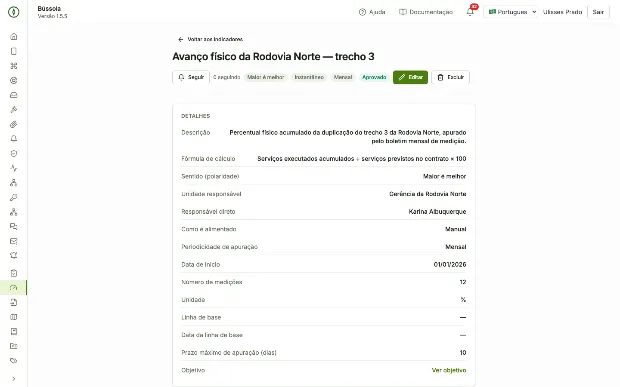Select the highlighted gauge indicators icon
The width and height of the screenshot is (620, 387).
tap(13, 288)
